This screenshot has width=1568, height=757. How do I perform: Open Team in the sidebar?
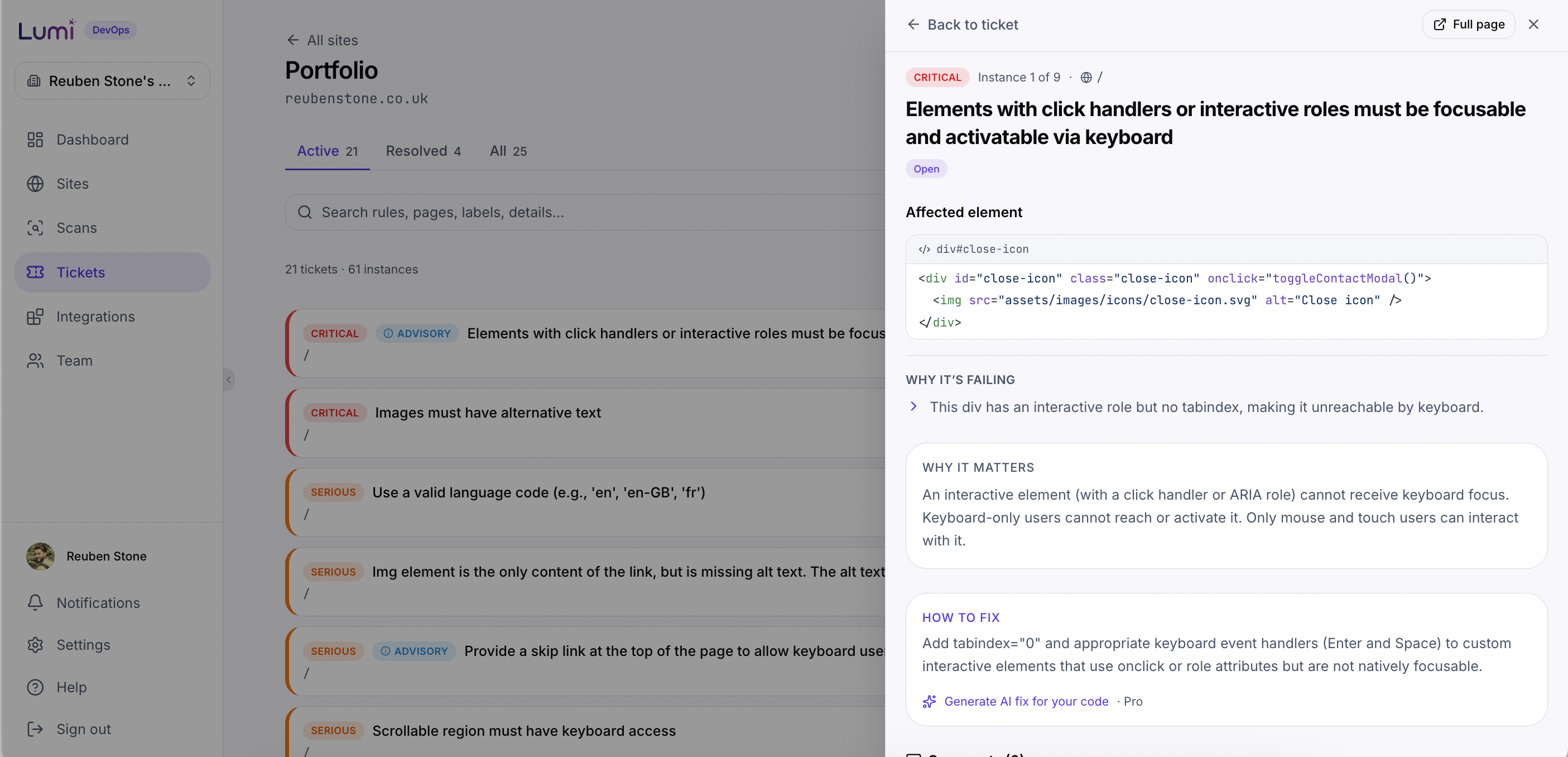[112, 361]
